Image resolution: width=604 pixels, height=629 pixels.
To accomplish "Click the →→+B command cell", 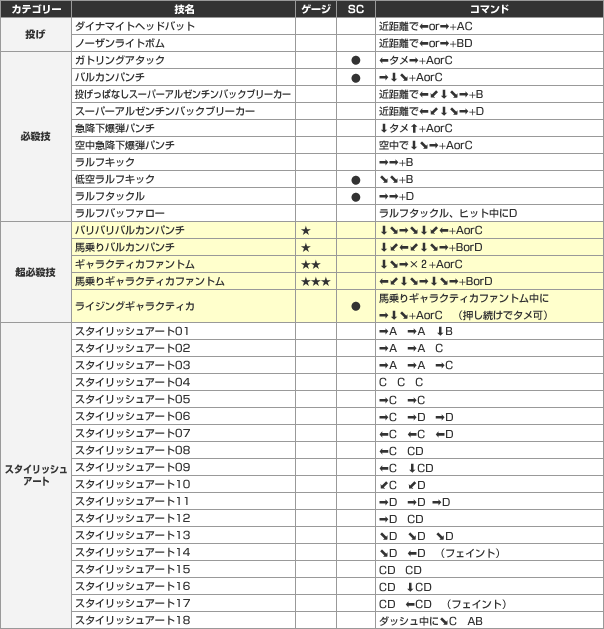I will (489, 162).
